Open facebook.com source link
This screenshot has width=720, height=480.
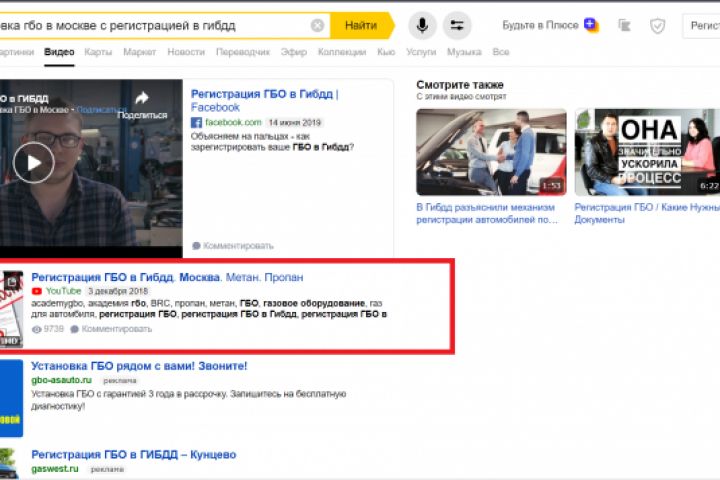coord(233,122)
